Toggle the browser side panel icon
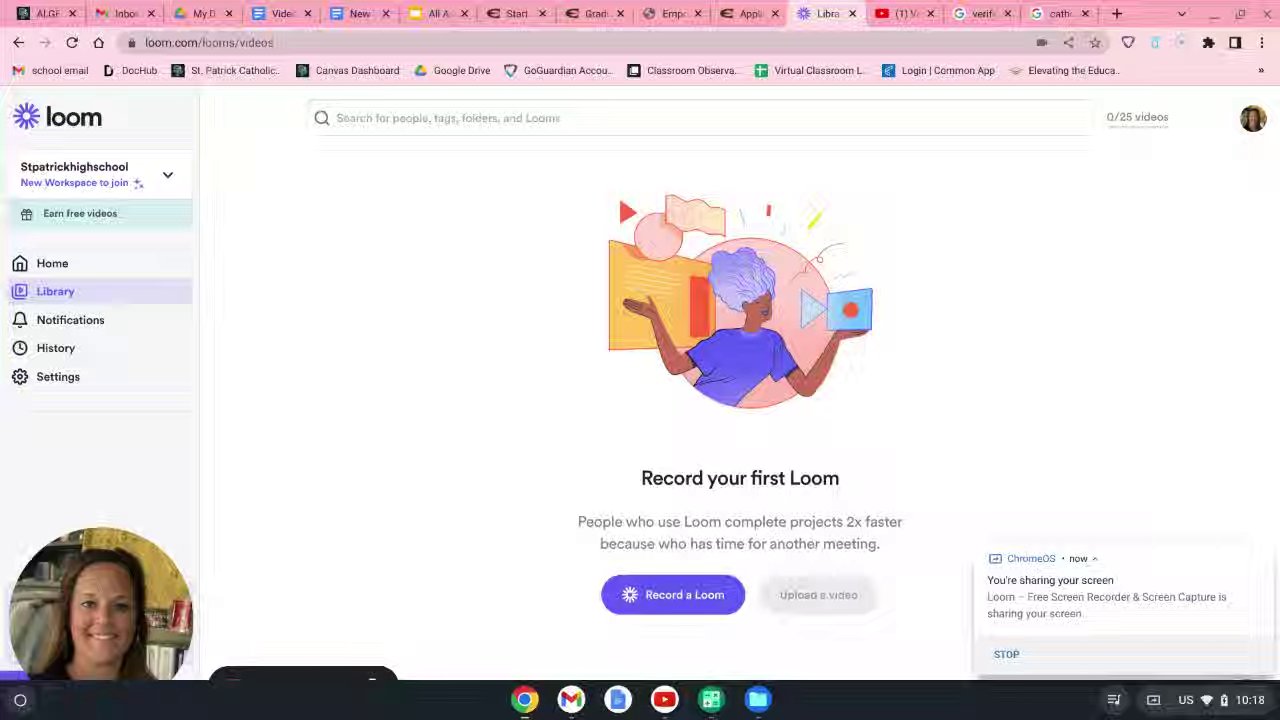1280x720 pixels. (x=1235, y=43)
